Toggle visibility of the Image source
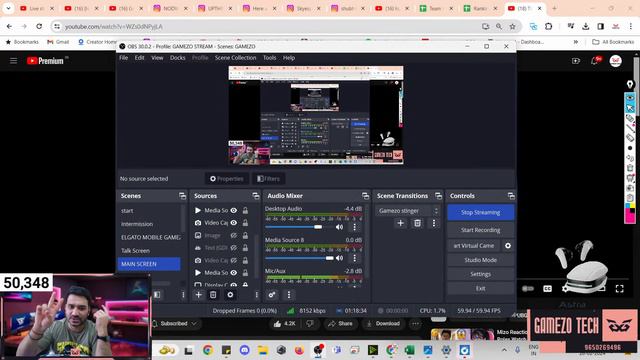Image resolution: width=640 pixels, height=360 pixels. (233, 236)
